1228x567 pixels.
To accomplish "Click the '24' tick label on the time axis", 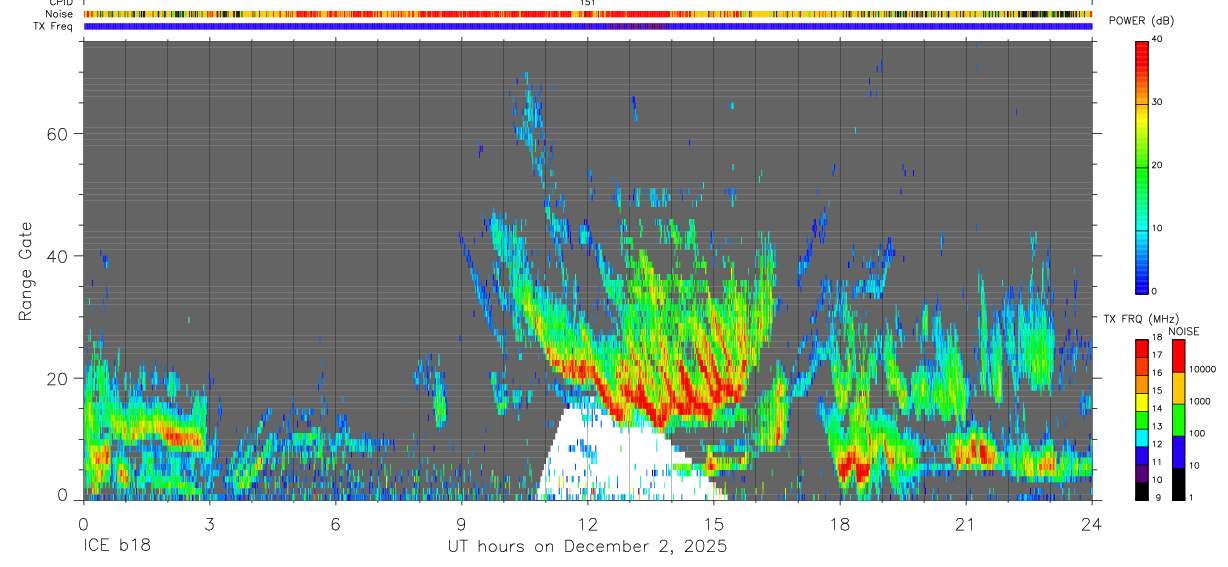I will click(1091, 524).
